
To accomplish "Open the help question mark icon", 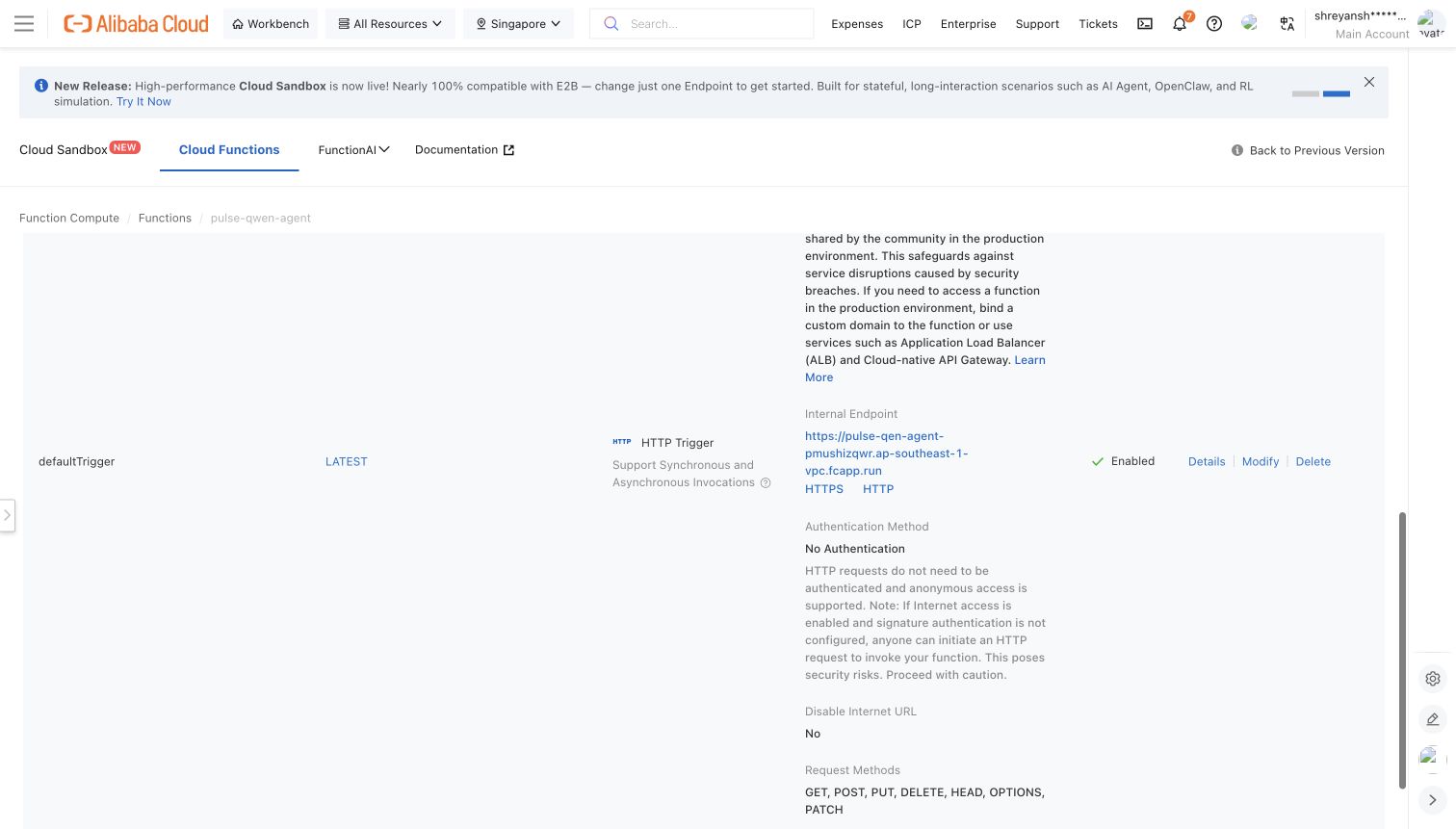I will point(1214,24).
